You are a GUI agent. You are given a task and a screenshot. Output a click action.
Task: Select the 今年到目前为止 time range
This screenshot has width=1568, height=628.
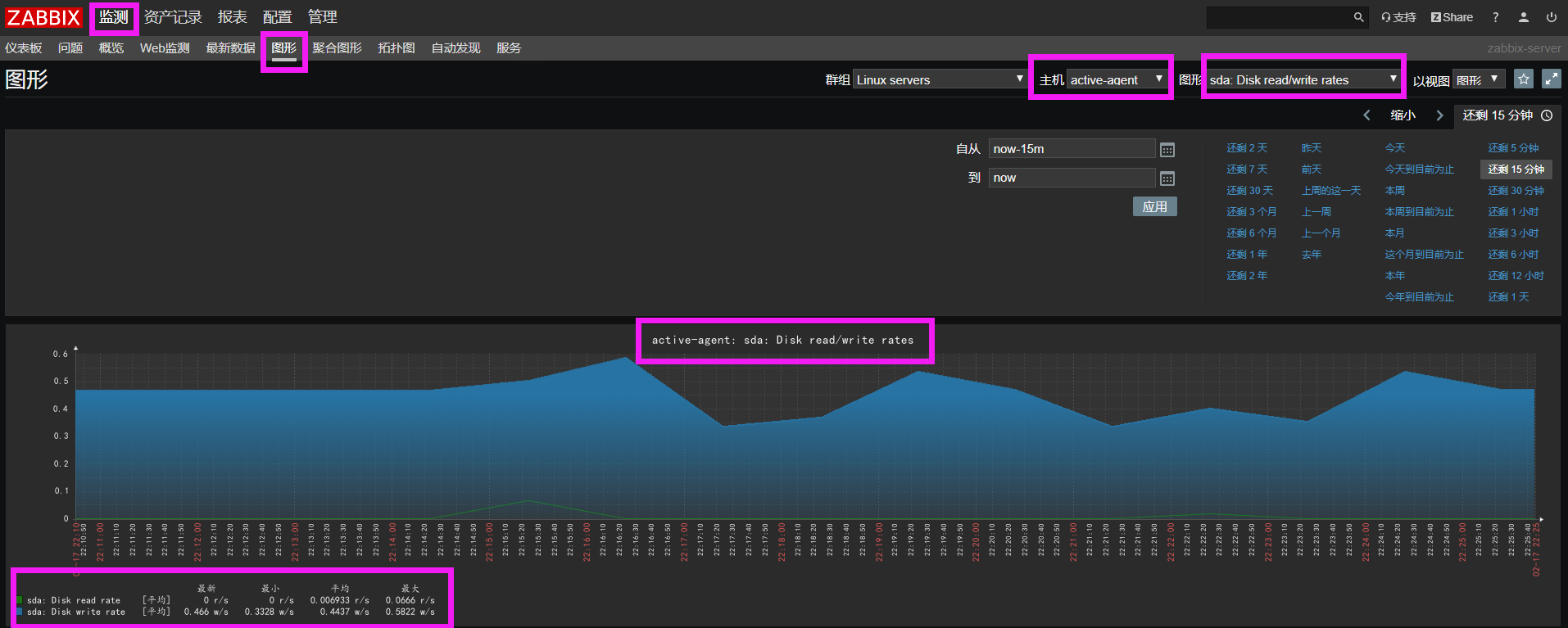pyautogui.click(x=1420, y=297)
